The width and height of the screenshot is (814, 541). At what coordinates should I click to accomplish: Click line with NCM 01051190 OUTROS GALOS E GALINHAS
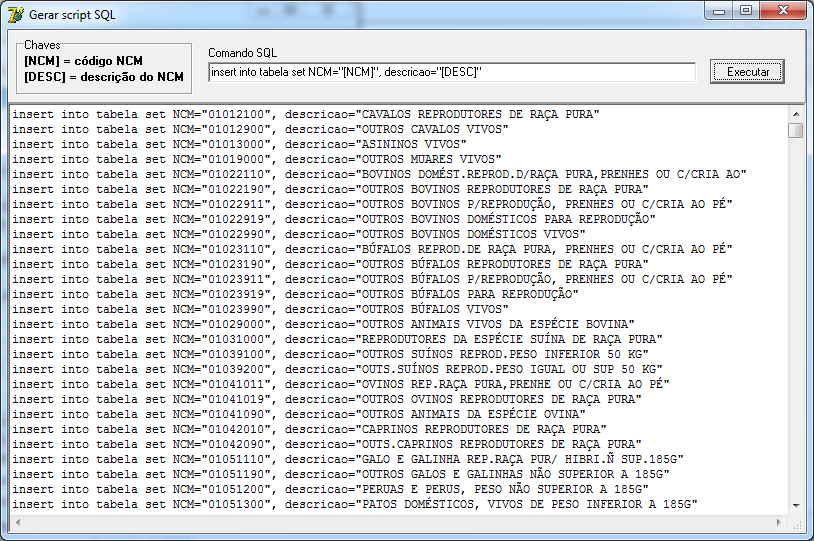(x=341, y=476)
